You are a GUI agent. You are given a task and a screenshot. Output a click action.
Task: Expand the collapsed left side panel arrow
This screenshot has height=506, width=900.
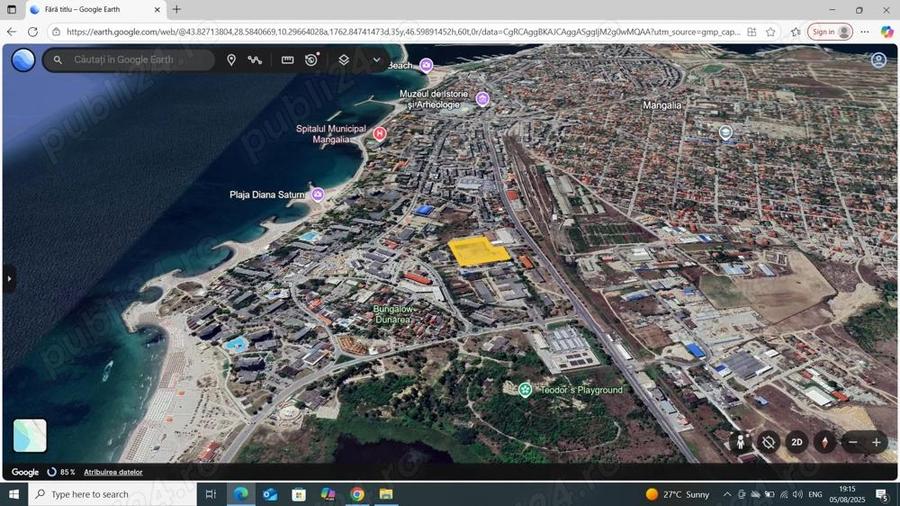tap(9, 279)
